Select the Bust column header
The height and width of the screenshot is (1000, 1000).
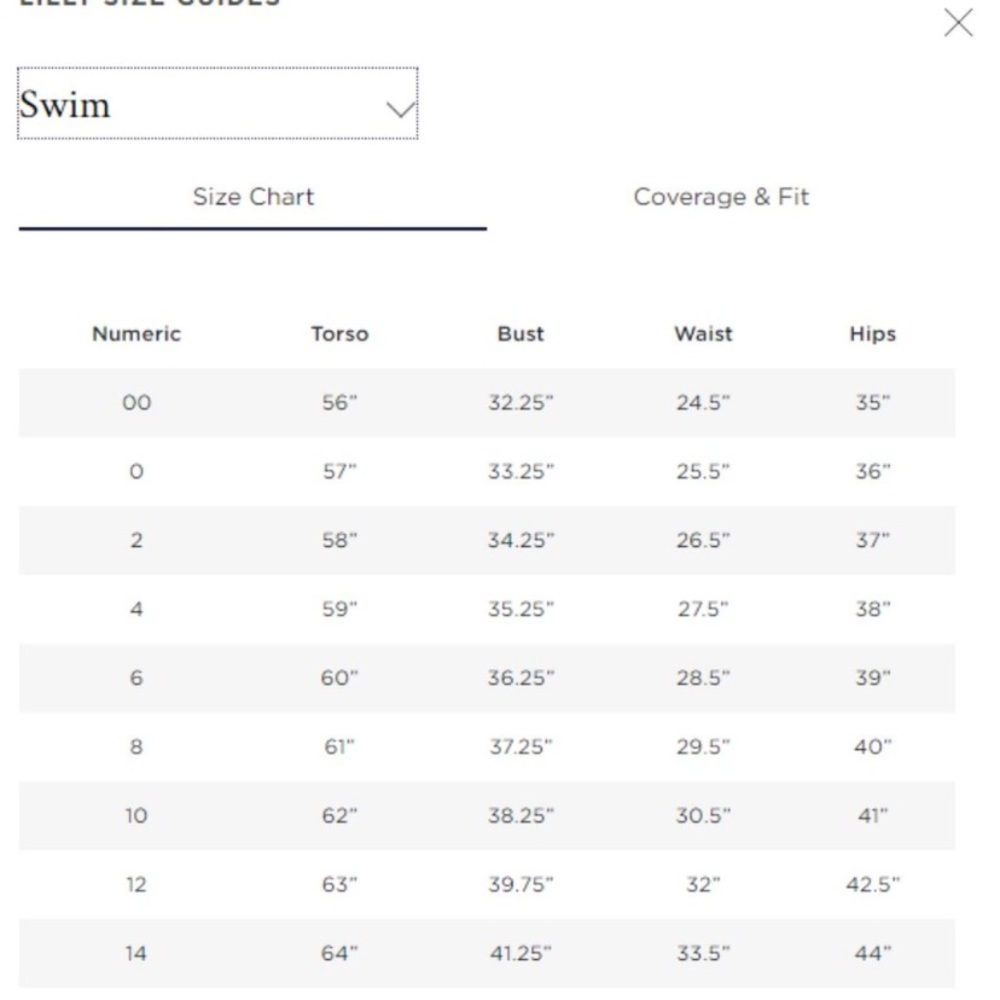click(x=520, y=334)
